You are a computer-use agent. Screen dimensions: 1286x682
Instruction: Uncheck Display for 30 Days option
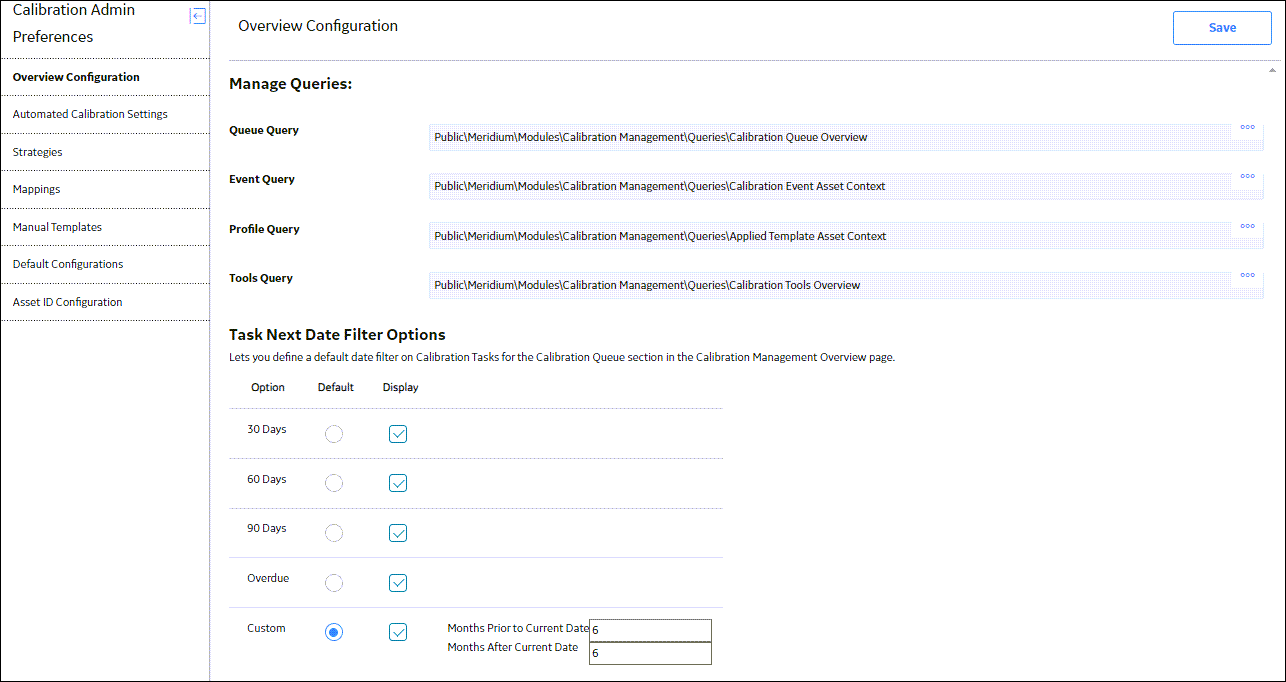click(398, 434)
